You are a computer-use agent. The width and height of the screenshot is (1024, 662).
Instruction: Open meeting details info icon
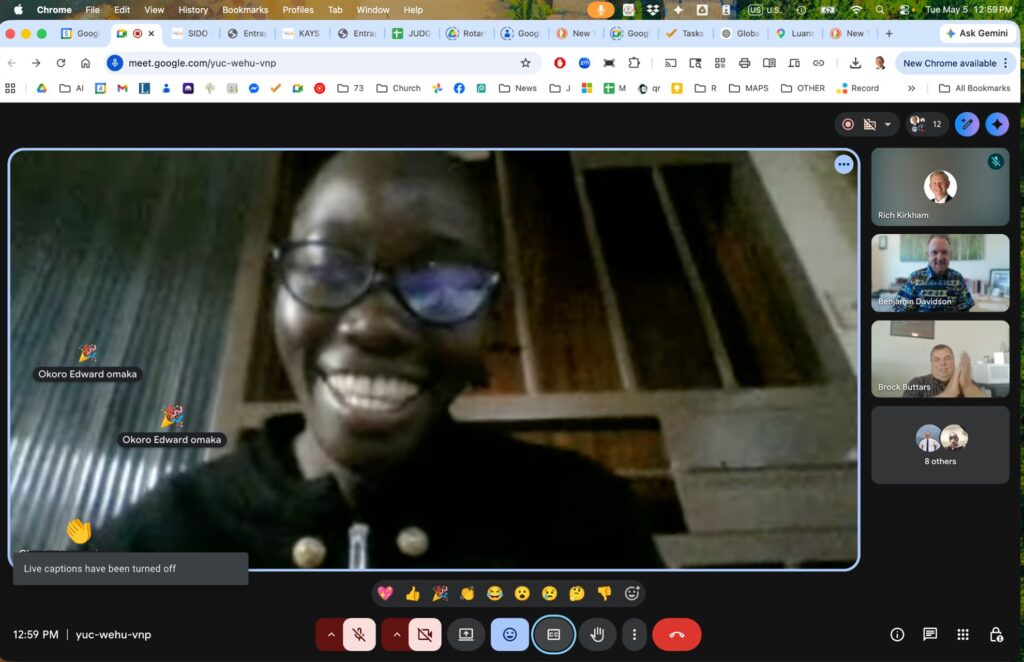click(897, 635)
